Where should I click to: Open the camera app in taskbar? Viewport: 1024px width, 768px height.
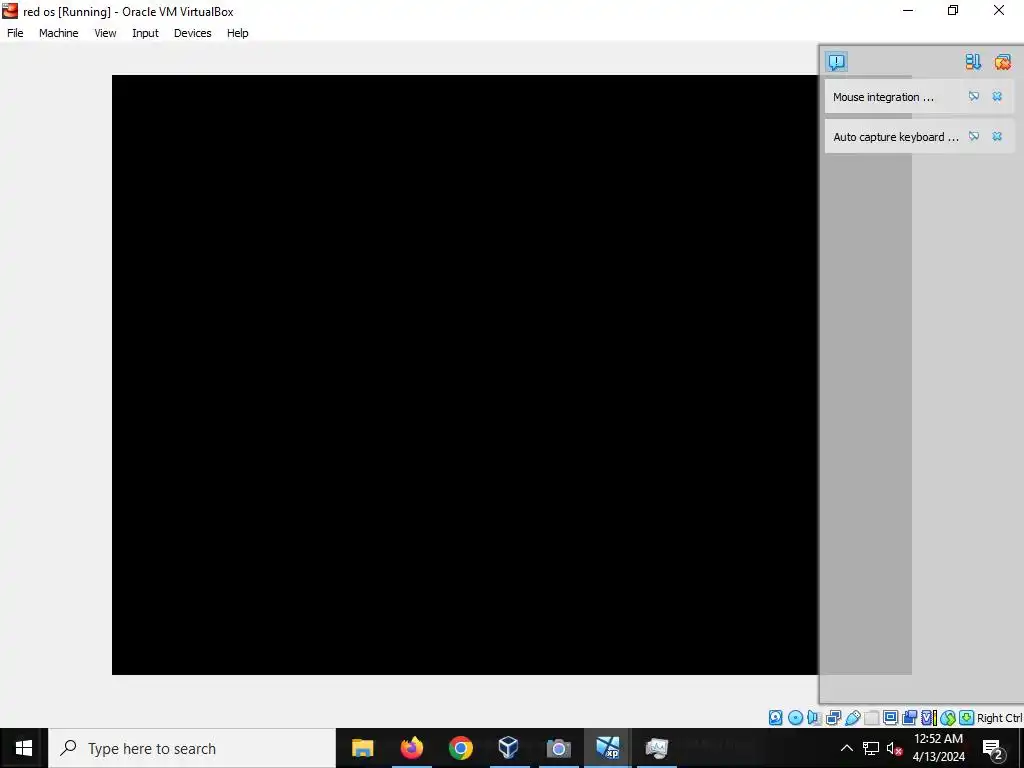[558, 748]
